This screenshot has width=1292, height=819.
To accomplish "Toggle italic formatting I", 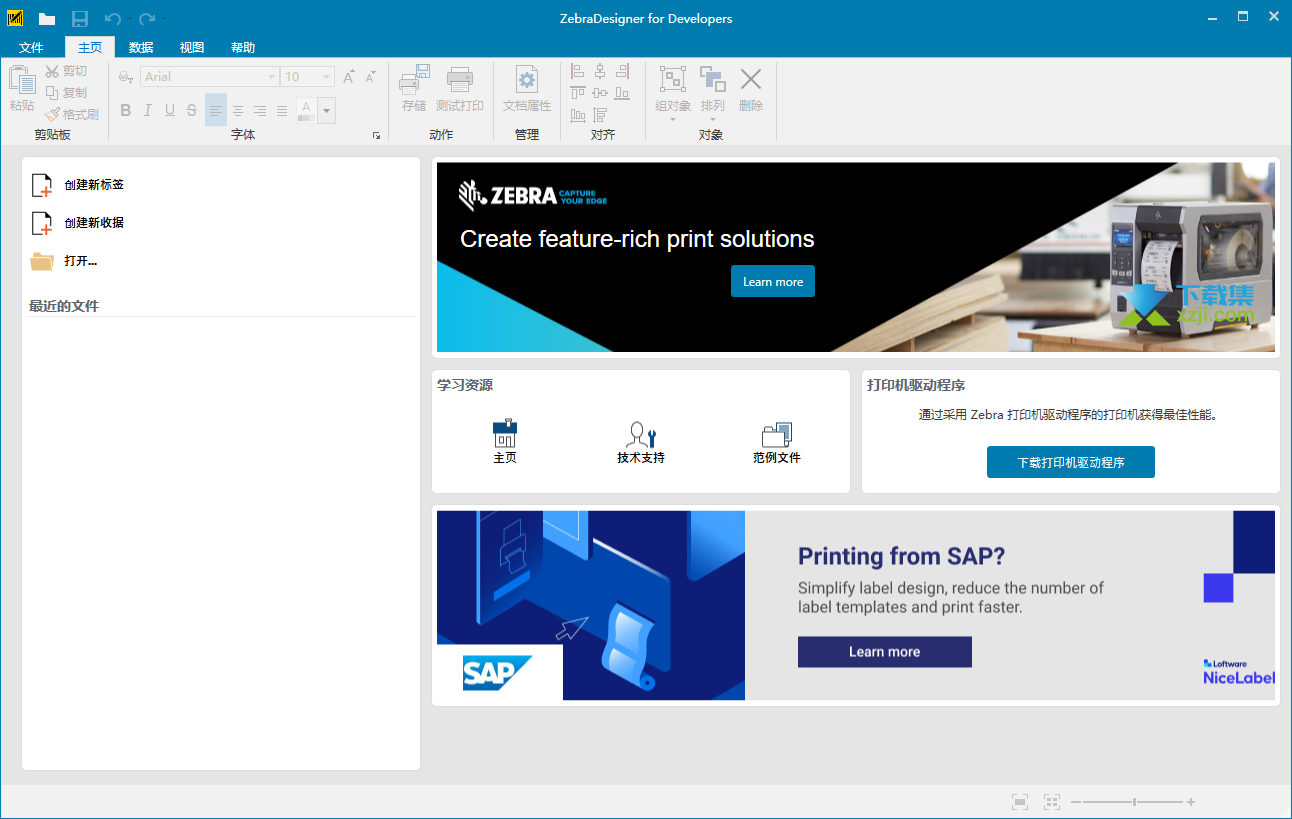I will point(148,110).
